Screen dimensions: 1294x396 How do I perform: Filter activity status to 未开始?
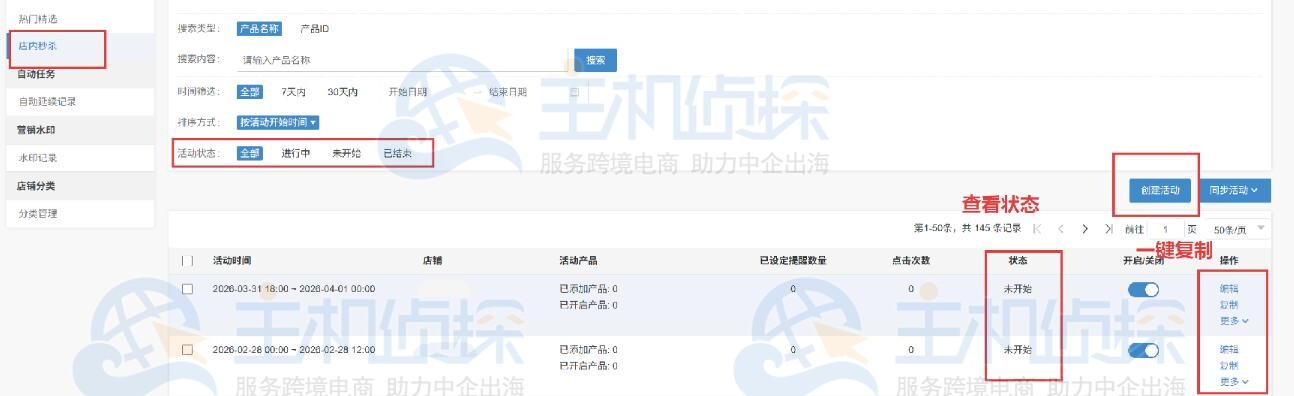pos(346,153)
